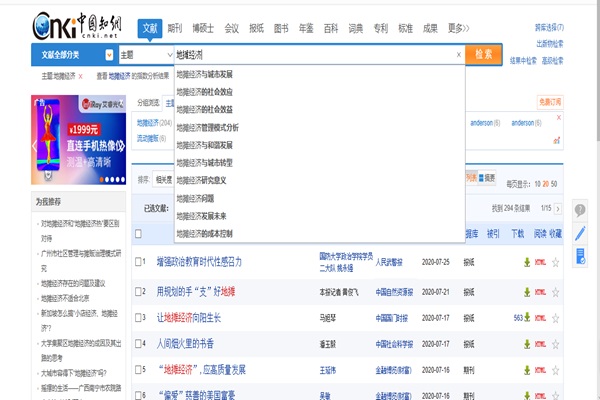This screenshot has height=400, width=600.
Task: Check the box for result 2
Action: click(138, 292)
